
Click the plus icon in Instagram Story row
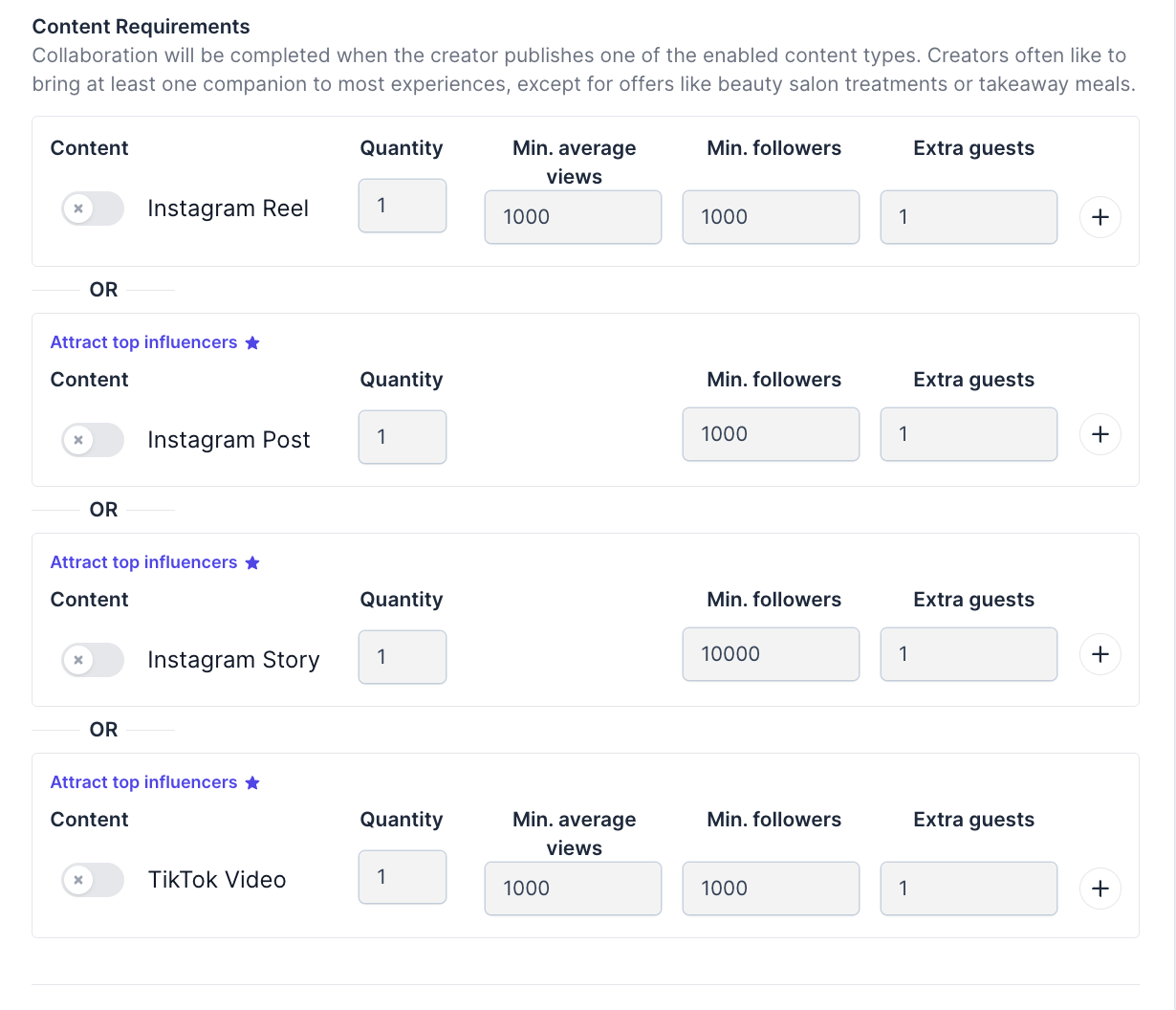click(1100, 654)
